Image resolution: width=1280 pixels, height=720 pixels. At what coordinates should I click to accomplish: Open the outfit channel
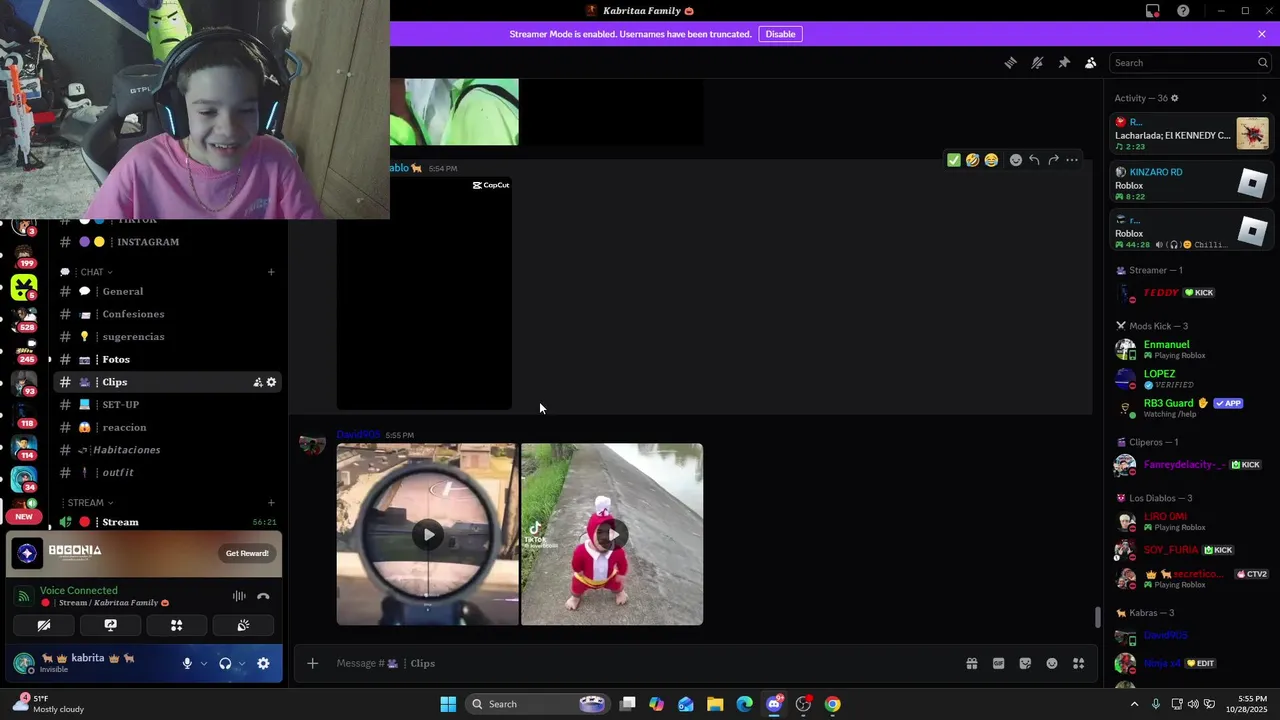pos(168,472)
